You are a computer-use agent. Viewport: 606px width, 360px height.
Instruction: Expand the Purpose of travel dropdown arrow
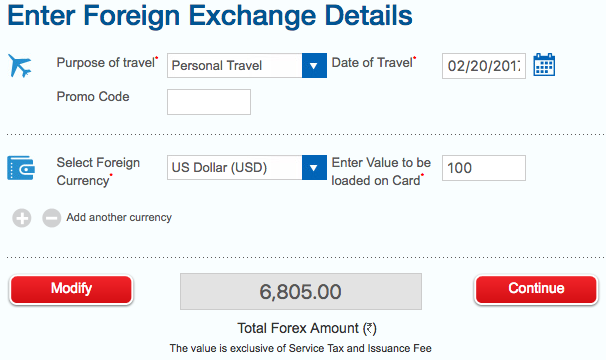click(x=314, y=66)
